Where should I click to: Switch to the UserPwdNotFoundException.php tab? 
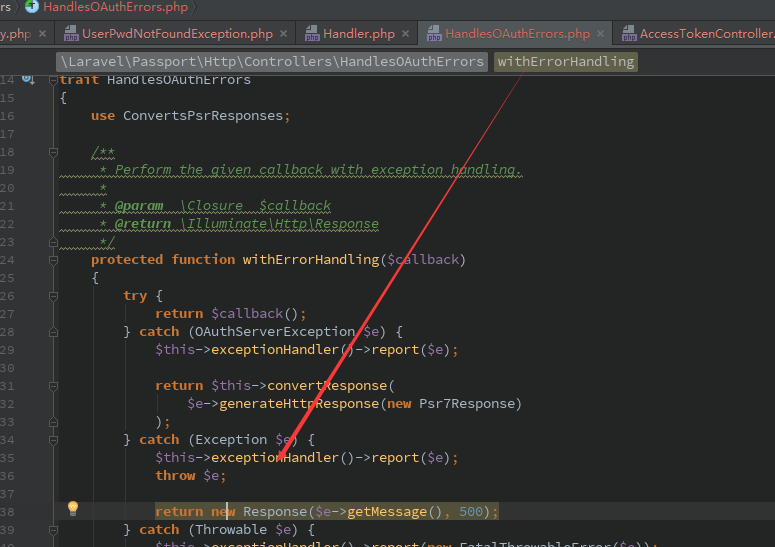point(177,34)
